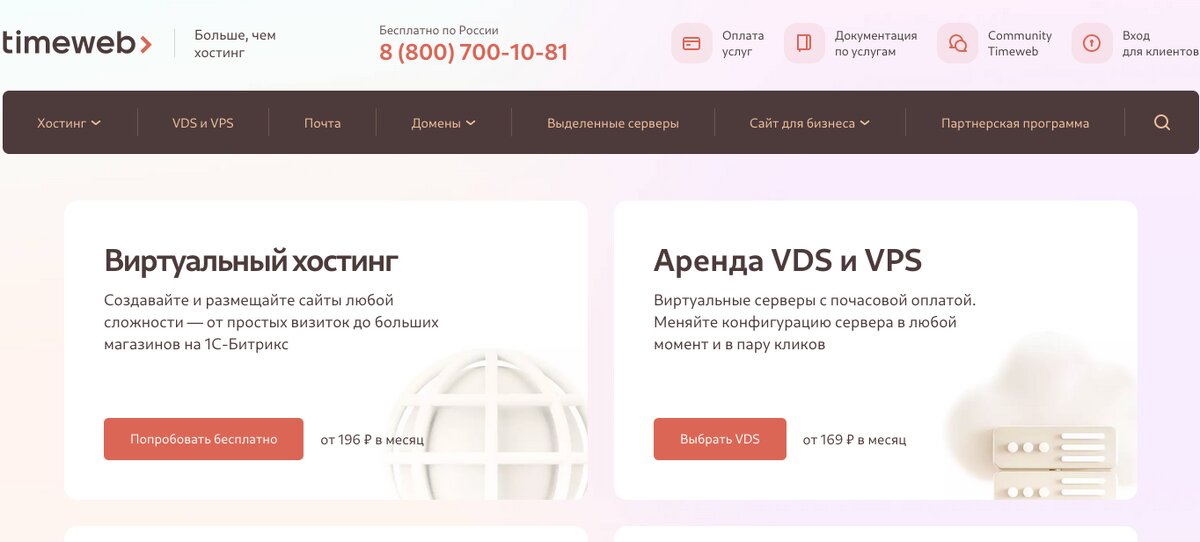The width and height of the screenshot is (1200, 542).
Task: Click the Попробовать бесплатно button
Action: coord(203,439)
